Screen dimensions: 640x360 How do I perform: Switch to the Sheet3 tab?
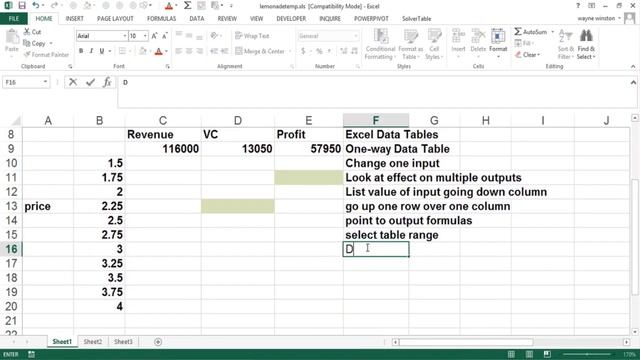[x=123, y=342]
